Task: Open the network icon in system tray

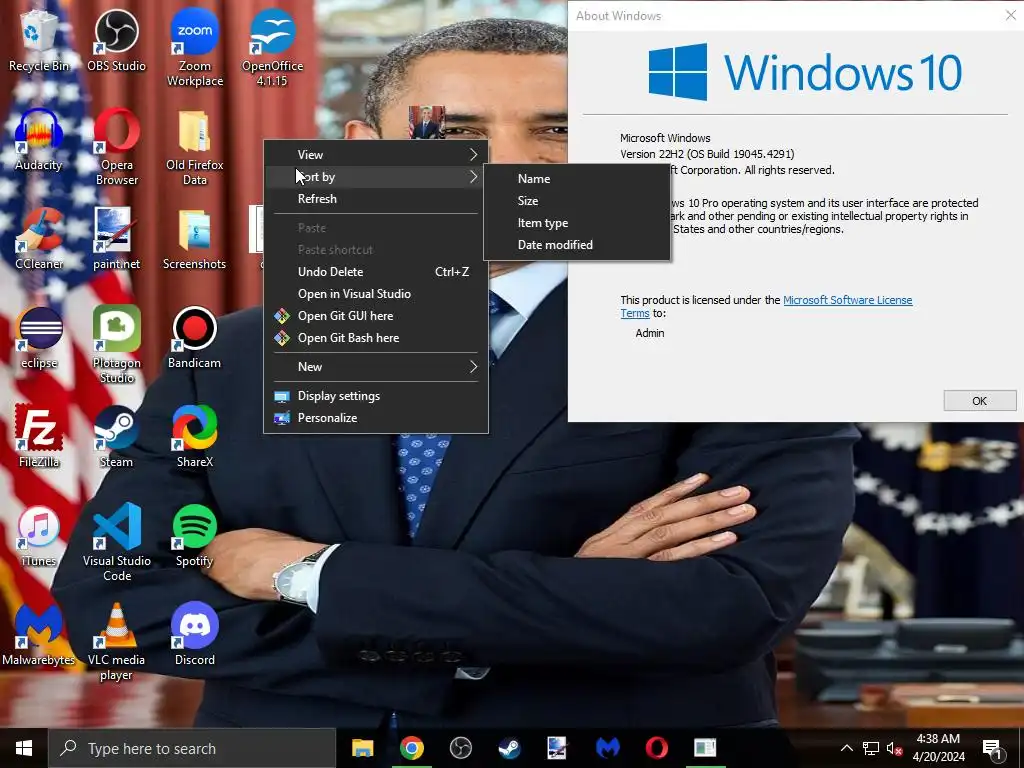Action: 871,748
